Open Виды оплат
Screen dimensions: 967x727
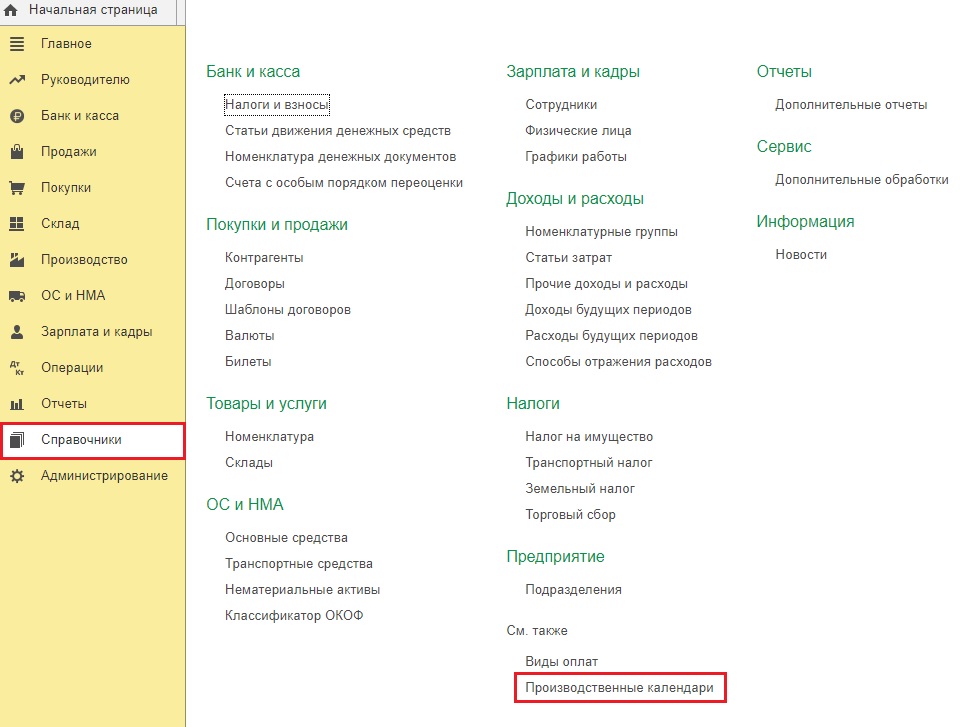562,662
